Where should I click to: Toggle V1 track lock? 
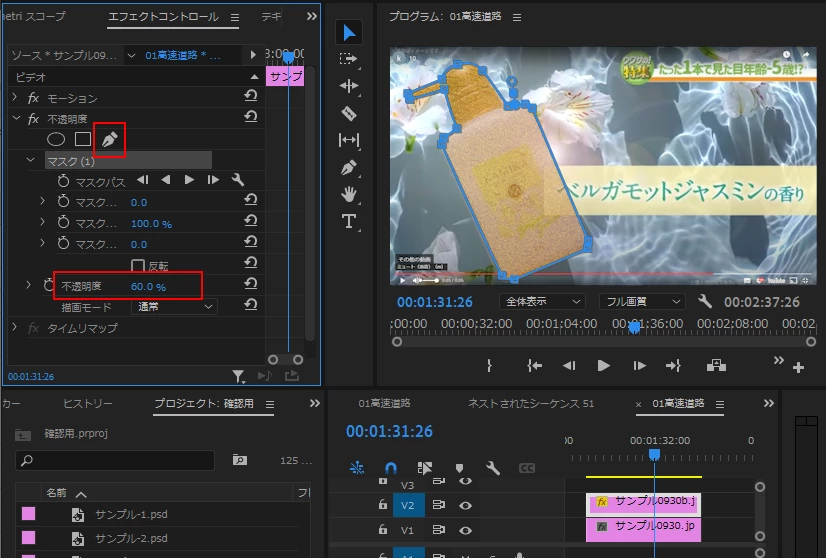coord(383,530)
